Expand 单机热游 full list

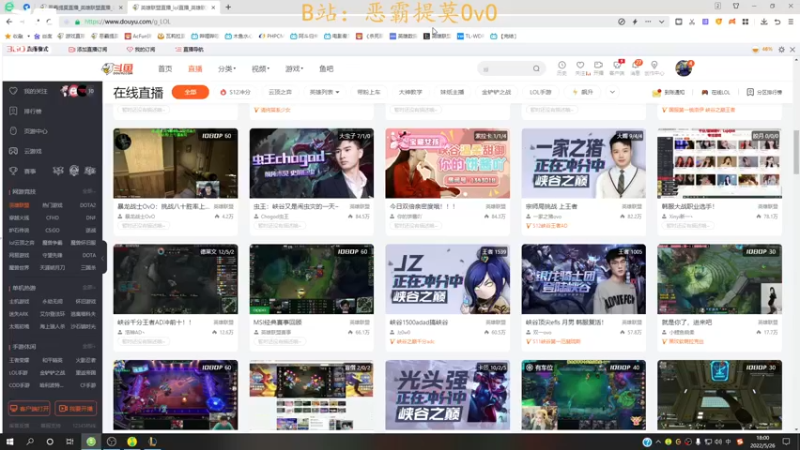[89, 288]
